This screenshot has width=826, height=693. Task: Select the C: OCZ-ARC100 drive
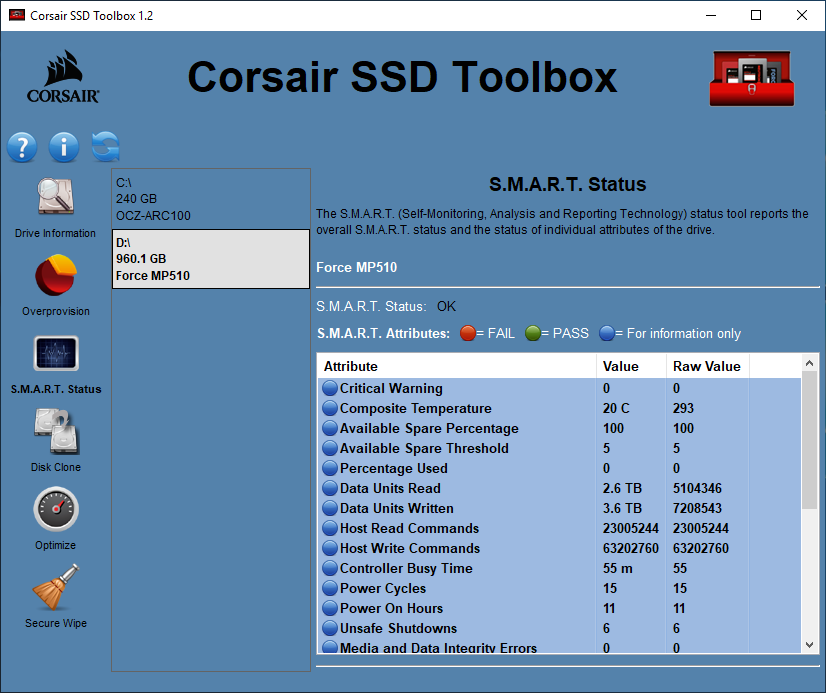click(x=210, y=199)
